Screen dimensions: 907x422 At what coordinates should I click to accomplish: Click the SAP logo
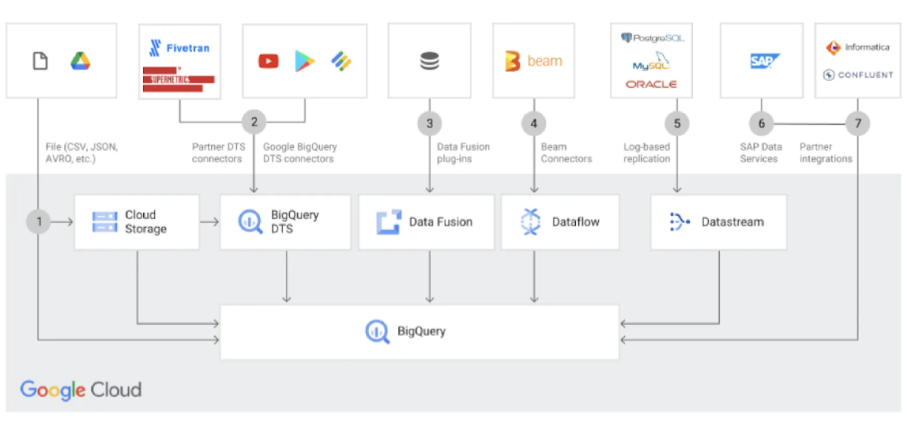pos(765,61)
